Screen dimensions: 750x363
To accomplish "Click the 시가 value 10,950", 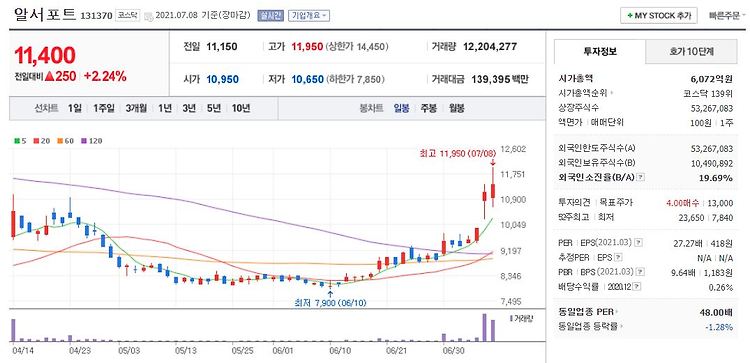I will pyautogui.click(x=222, y=79).
